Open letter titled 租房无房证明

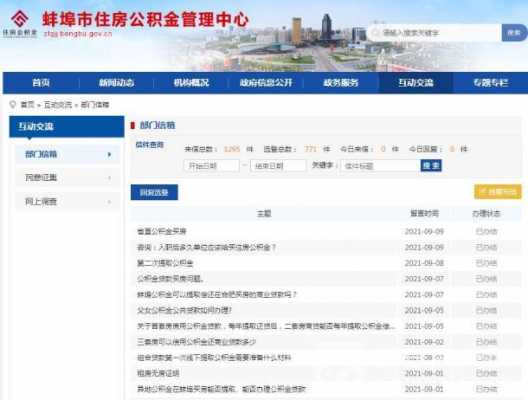[x=158, y=373]
